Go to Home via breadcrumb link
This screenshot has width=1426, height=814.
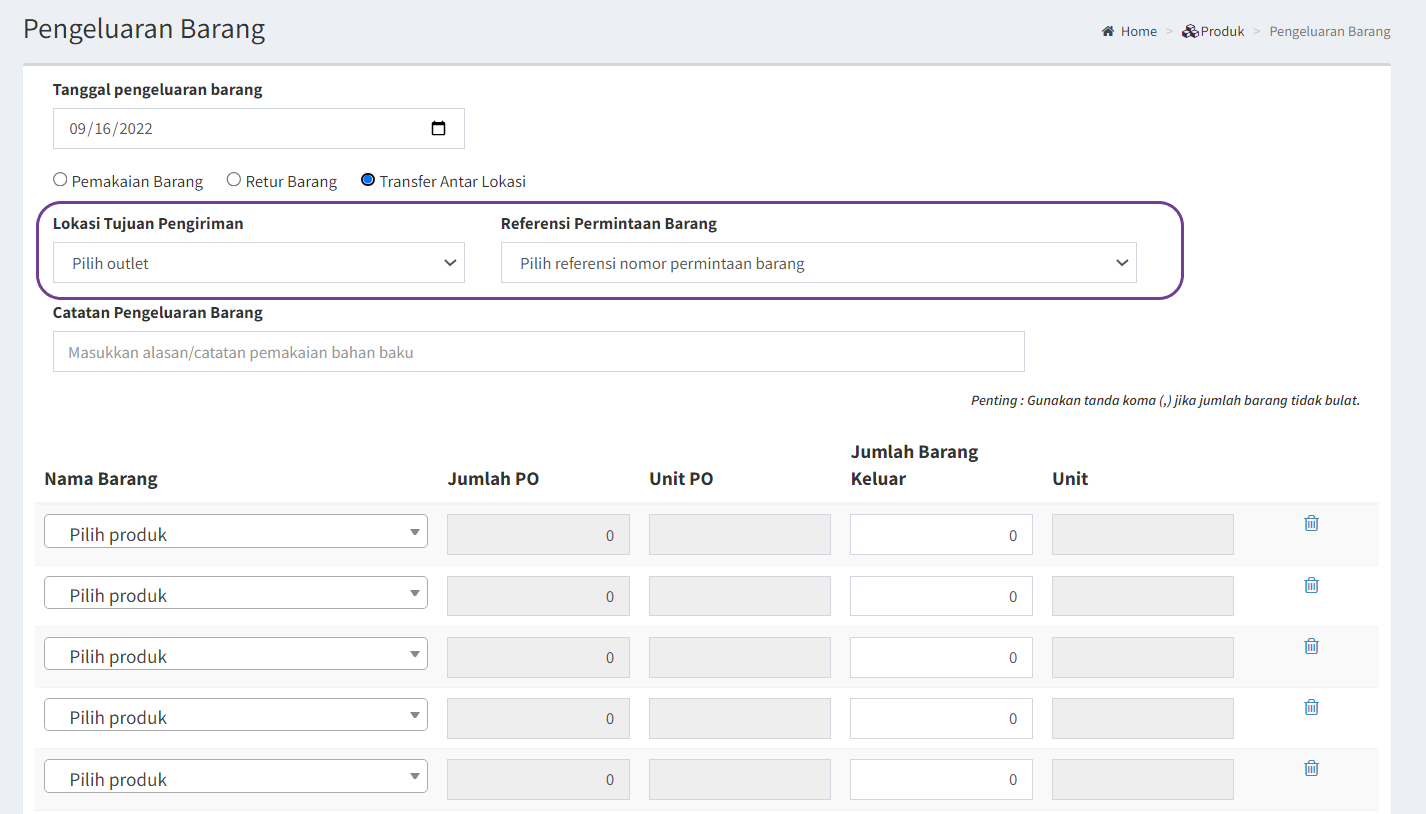(1139, 31)
